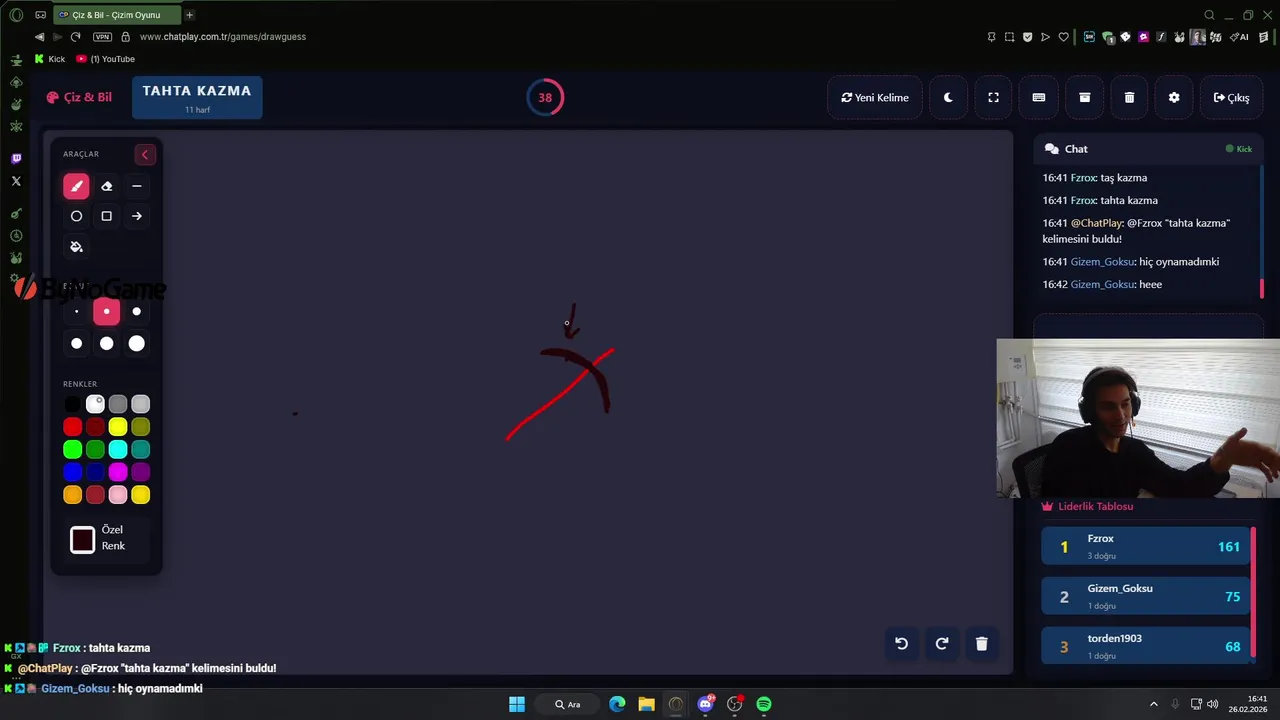Select the eraser tool

(107, 186)
